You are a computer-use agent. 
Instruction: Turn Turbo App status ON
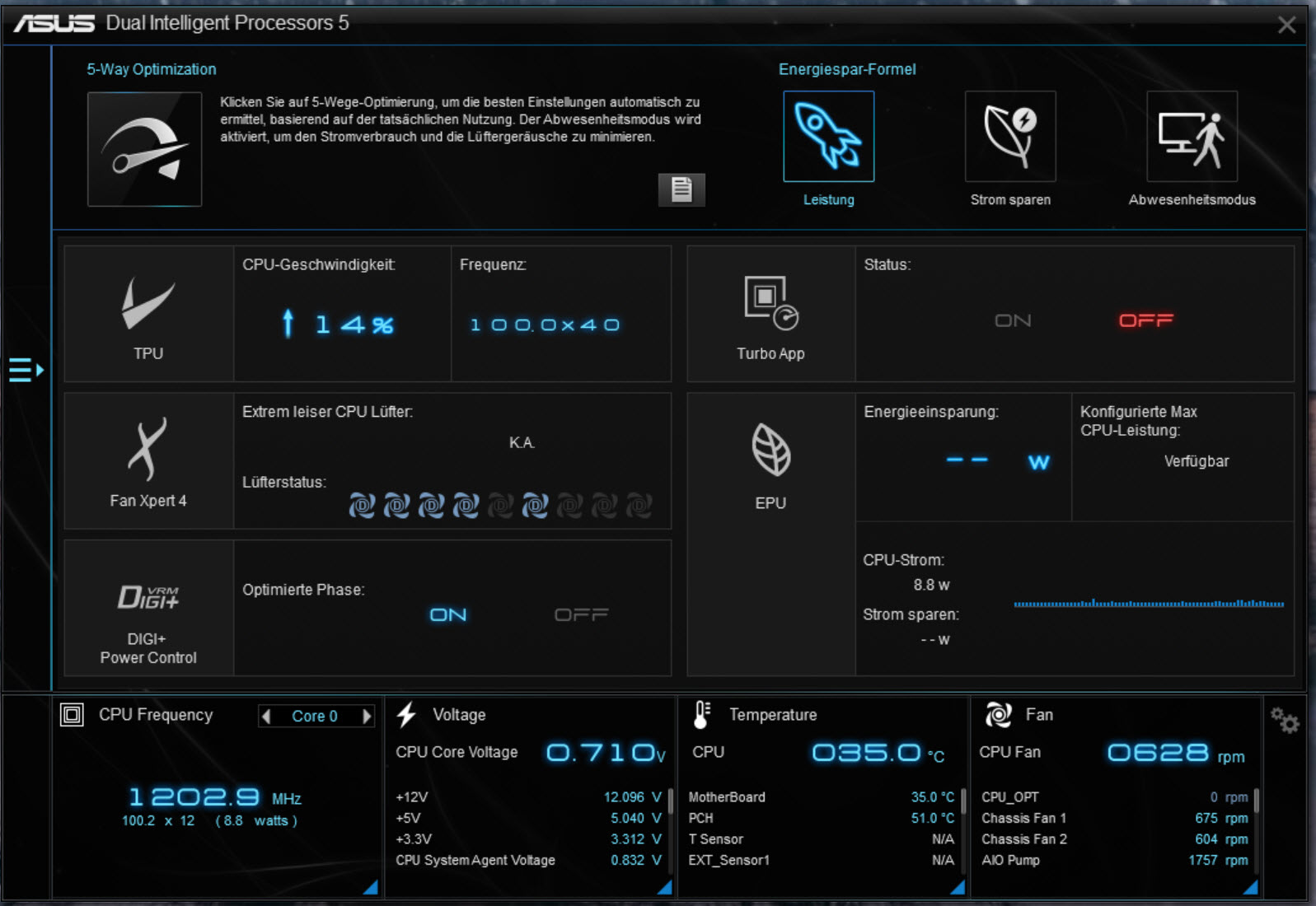coord(1013,320)
